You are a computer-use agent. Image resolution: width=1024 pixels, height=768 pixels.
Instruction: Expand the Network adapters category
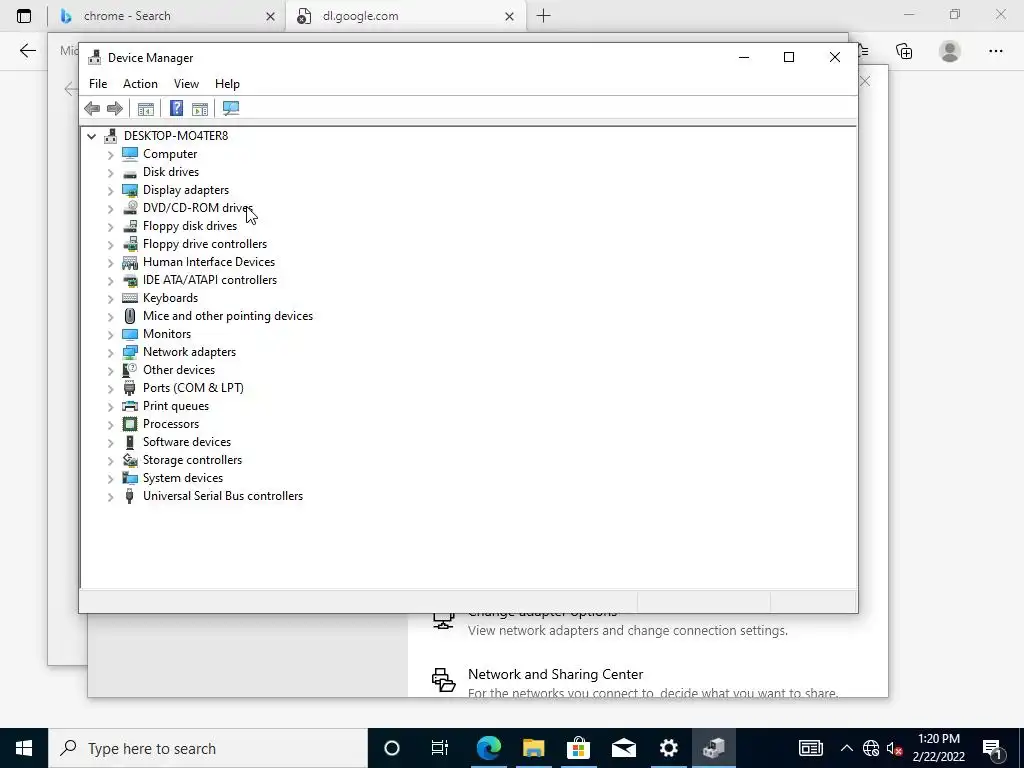point(110,352)
